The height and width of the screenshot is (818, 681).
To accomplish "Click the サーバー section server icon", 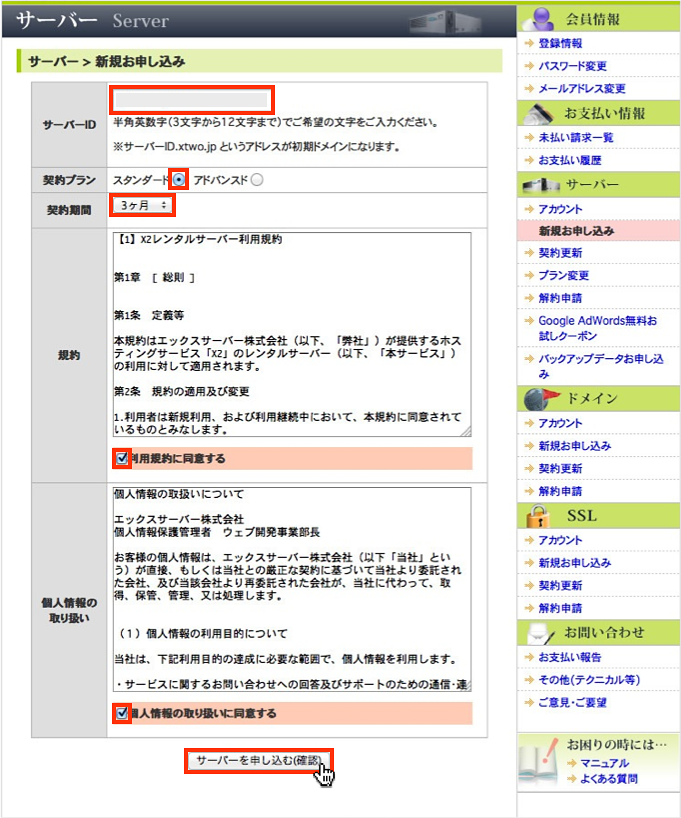I will [541, 185].
